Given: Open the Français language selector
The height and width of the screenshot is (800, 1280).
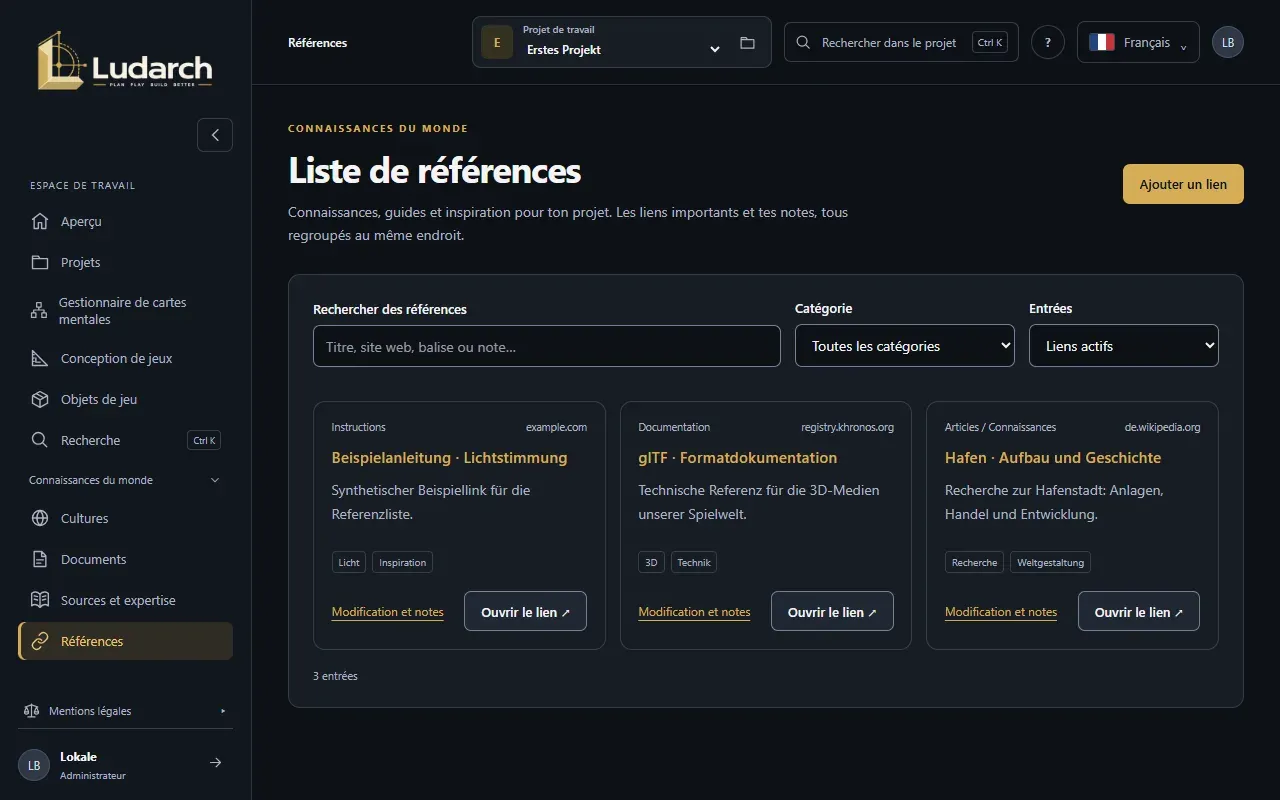Looking at the screenshot, I should click(1138, 42).
